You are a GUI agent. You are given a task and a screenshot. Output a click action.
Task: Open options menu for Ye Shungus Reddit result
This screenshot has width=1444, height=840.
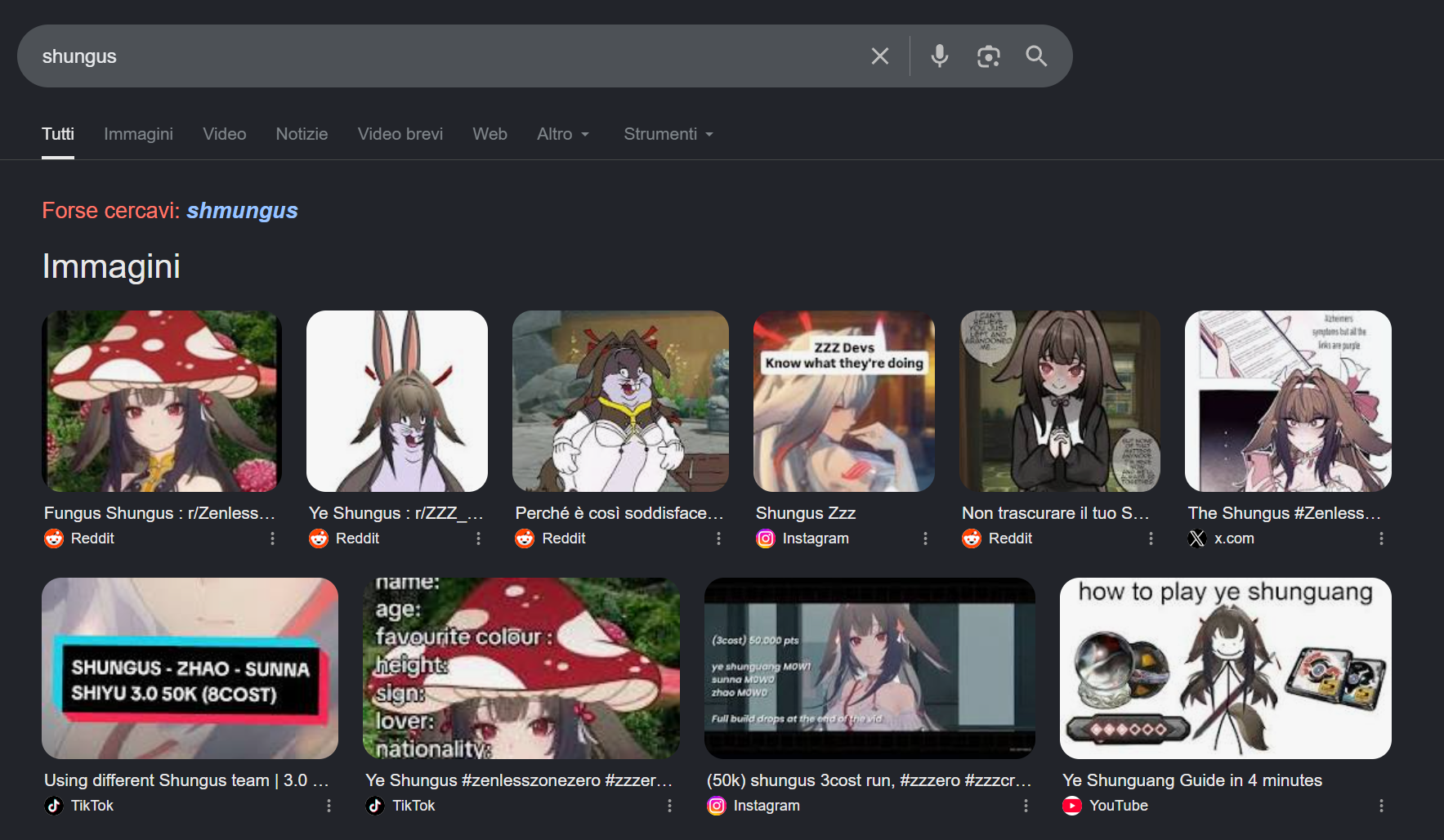(479, 538)
